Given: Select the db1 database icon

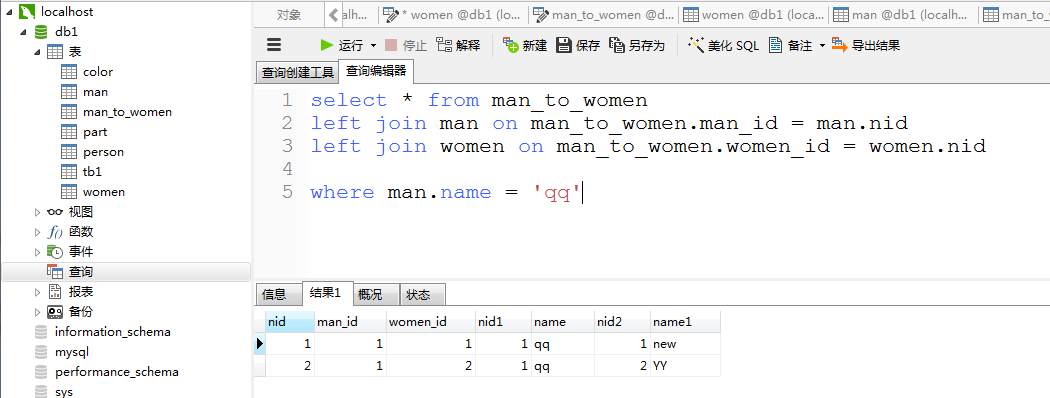Looking at the screenshot, I should [41, 31].
